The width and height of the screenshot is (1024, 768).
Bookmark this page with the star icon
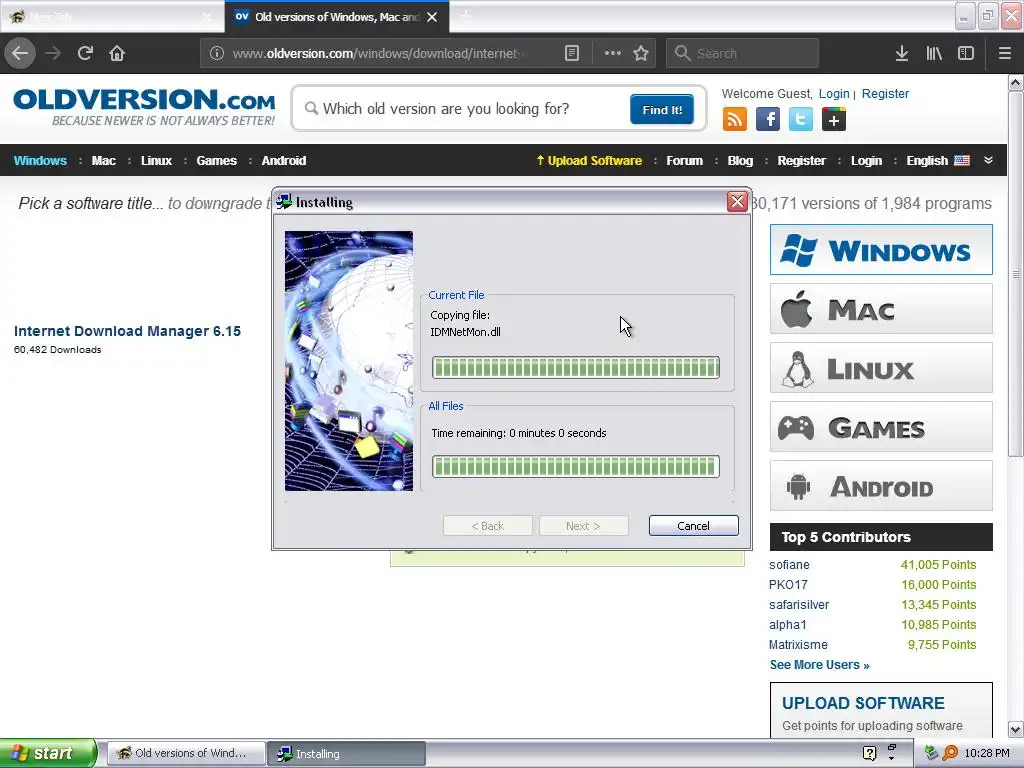[641, 53]
